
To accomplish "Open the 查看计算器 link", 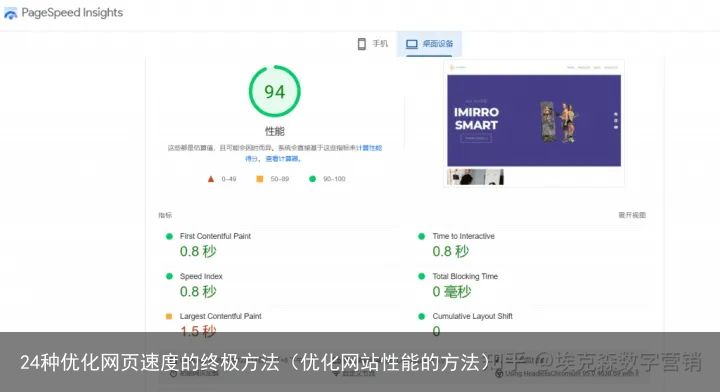I will [x=283, y=159].
